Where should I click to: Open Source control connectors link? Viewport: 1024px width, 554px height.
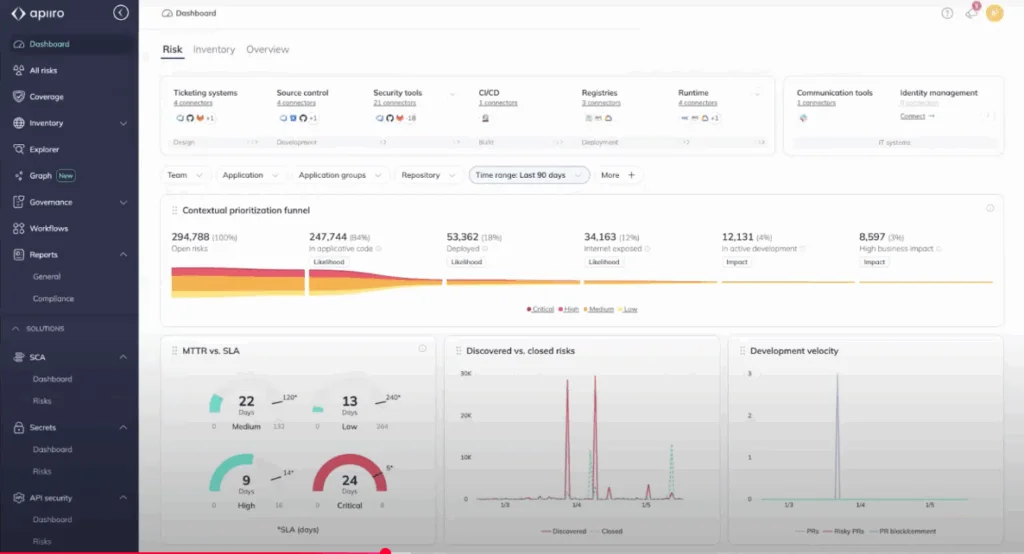(296, 103)
